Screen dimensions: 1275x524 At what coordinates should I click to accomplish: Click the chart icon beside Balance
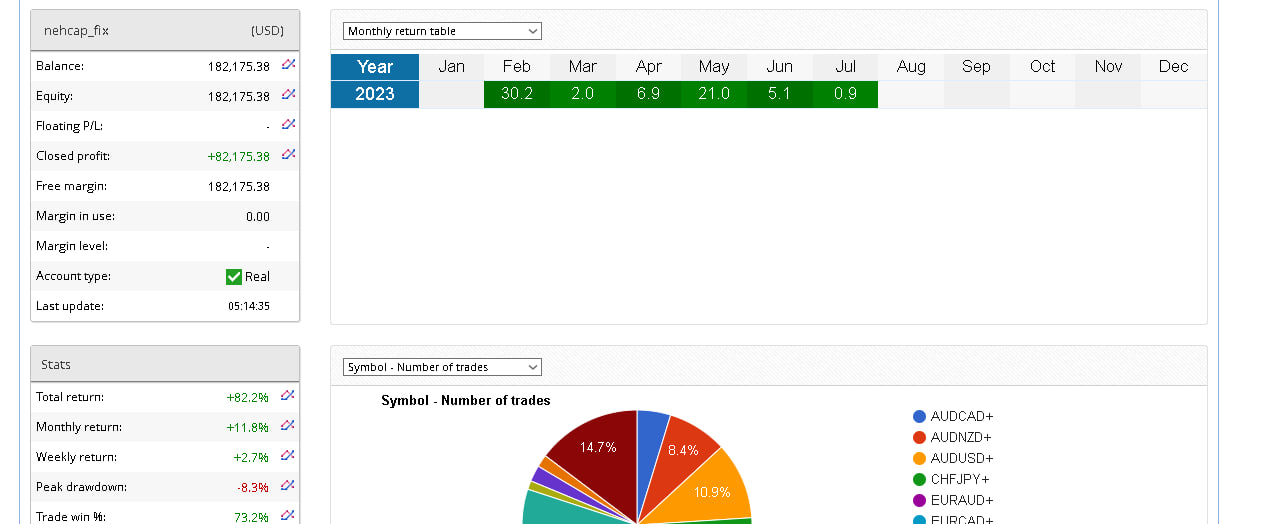288,65
